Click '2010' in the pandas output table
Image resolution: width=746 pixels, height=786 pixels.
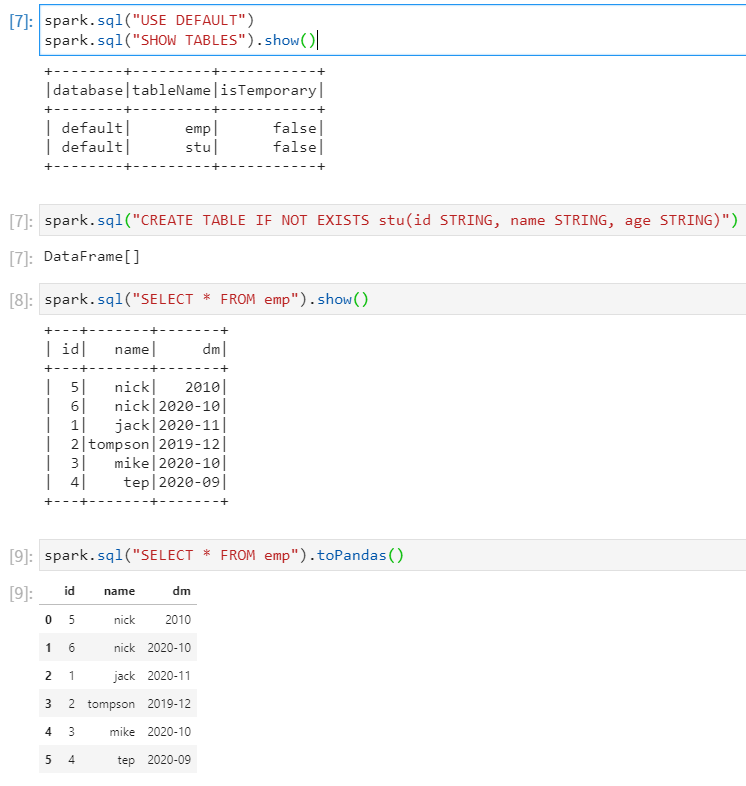tap(178, 620)
